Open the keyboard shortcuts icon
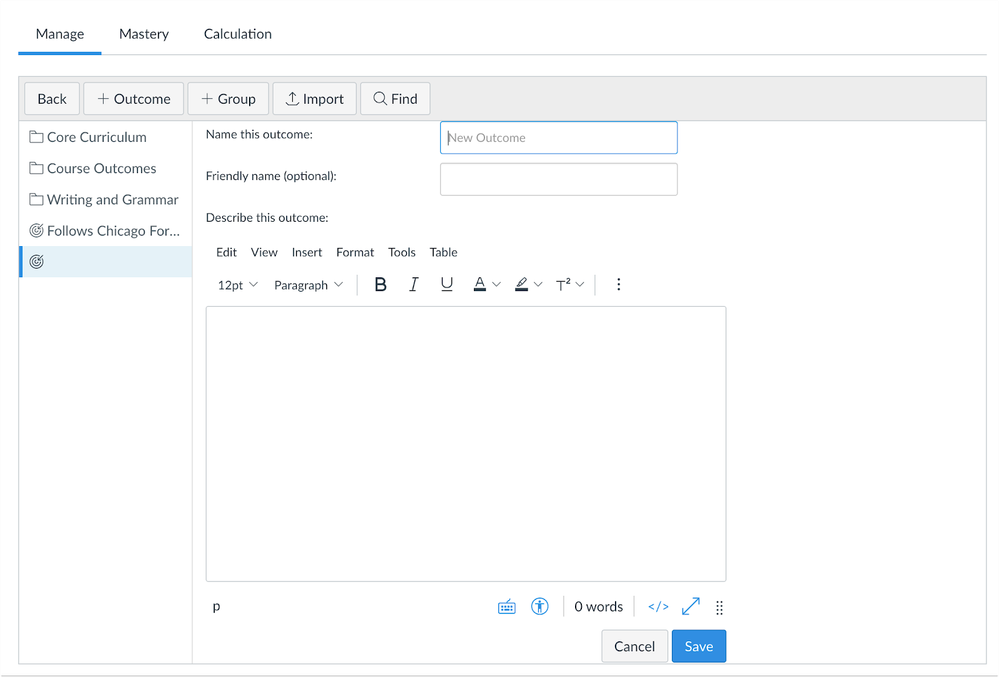This screenshot has width=999, height=677. (x=507, y=607)
